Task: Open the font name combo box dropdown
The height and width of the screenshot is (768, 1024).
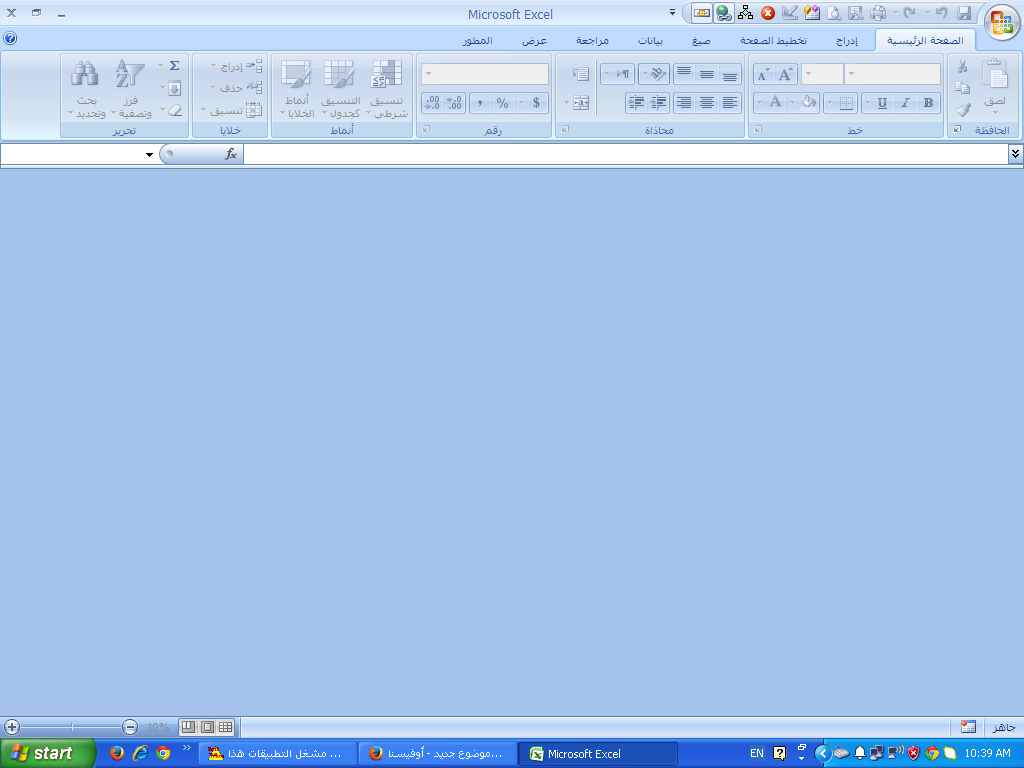Action: point(851,74)
